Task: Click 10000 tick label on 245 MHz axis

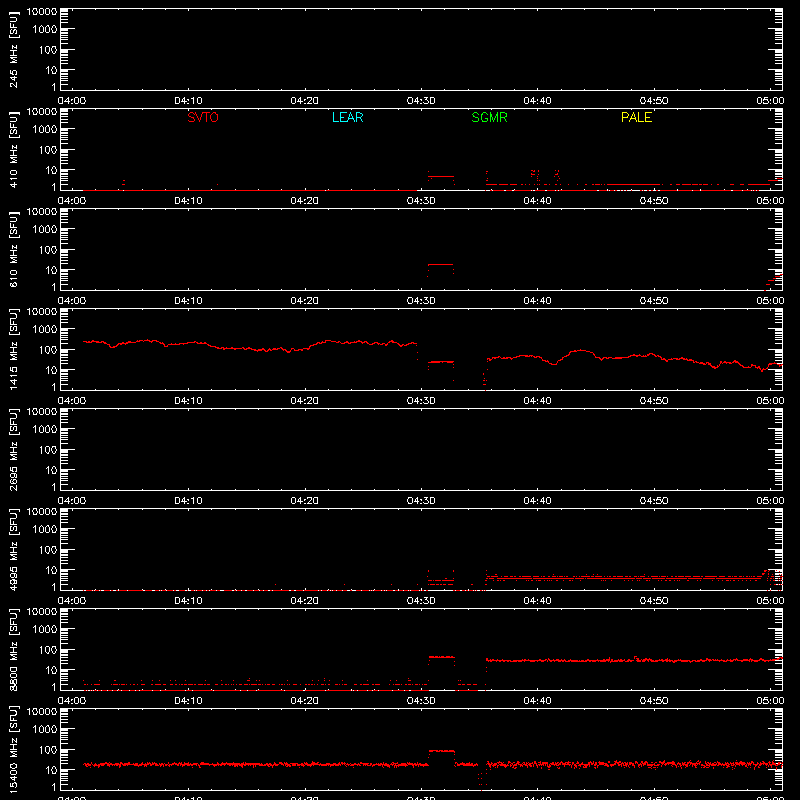Action: 42,12
